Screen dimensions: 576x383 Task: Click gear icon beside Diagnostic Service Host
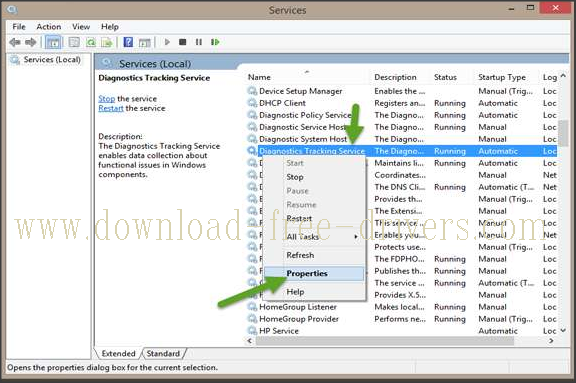click(x=252, y=127)
